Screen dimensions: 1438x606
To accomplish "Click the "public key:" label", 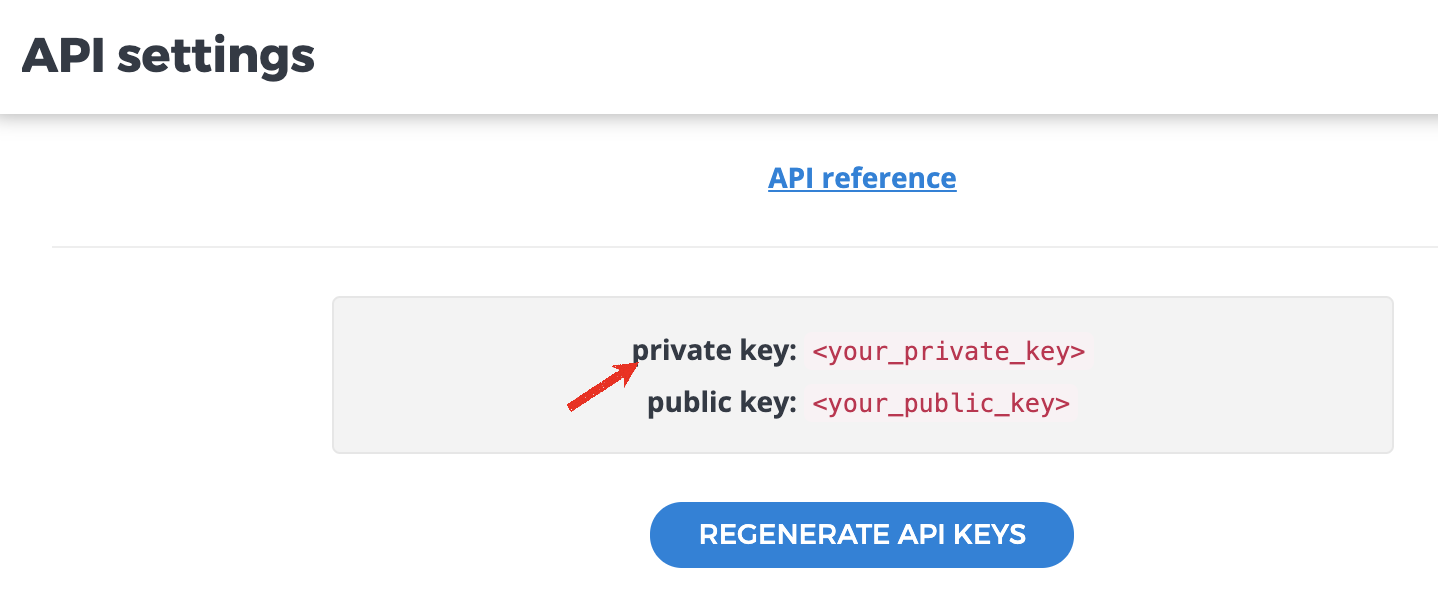I will 722,402.
